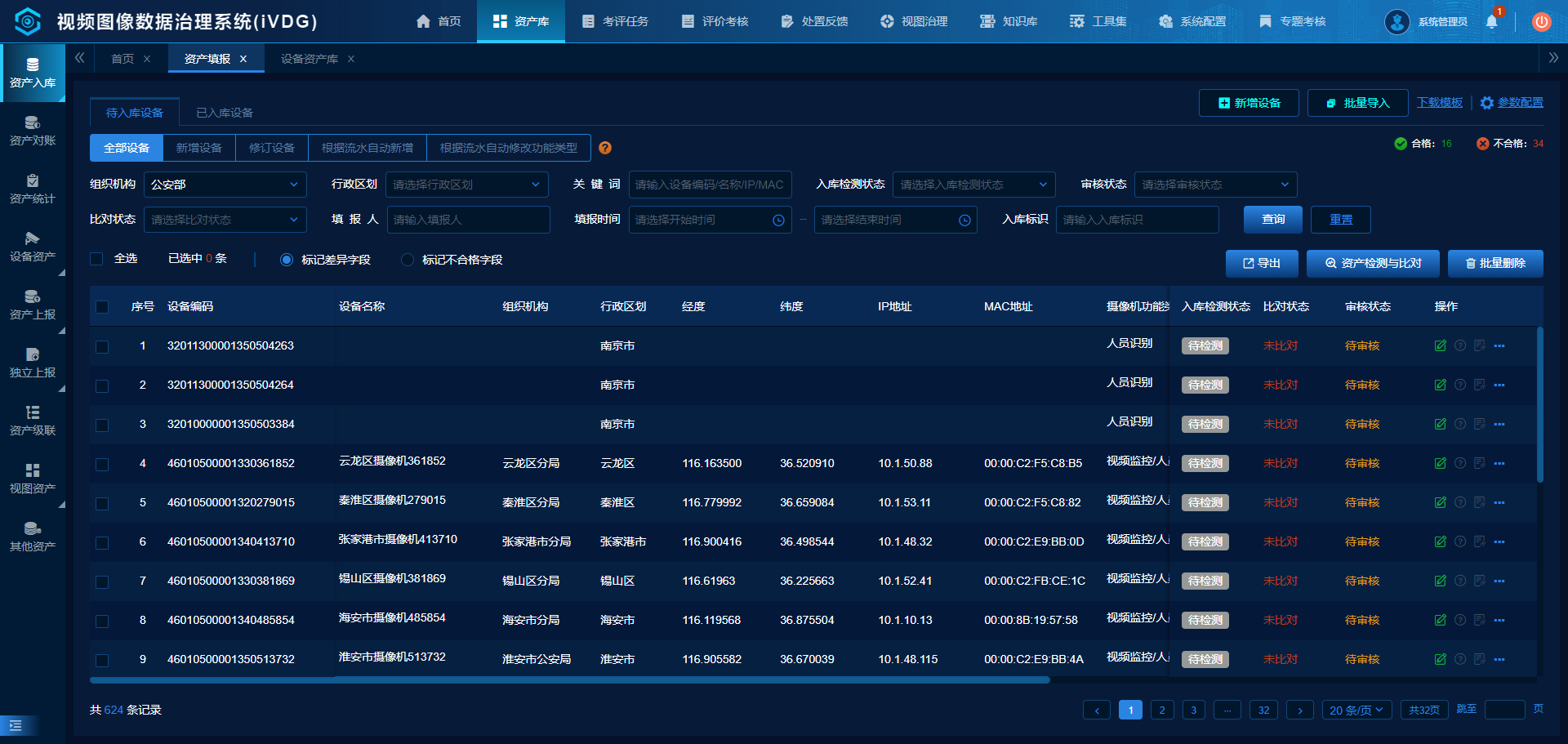The image size is (1568, 744).
Task: Open the 组织机构 dropdown showing 公安部
Action: point(225,185)
